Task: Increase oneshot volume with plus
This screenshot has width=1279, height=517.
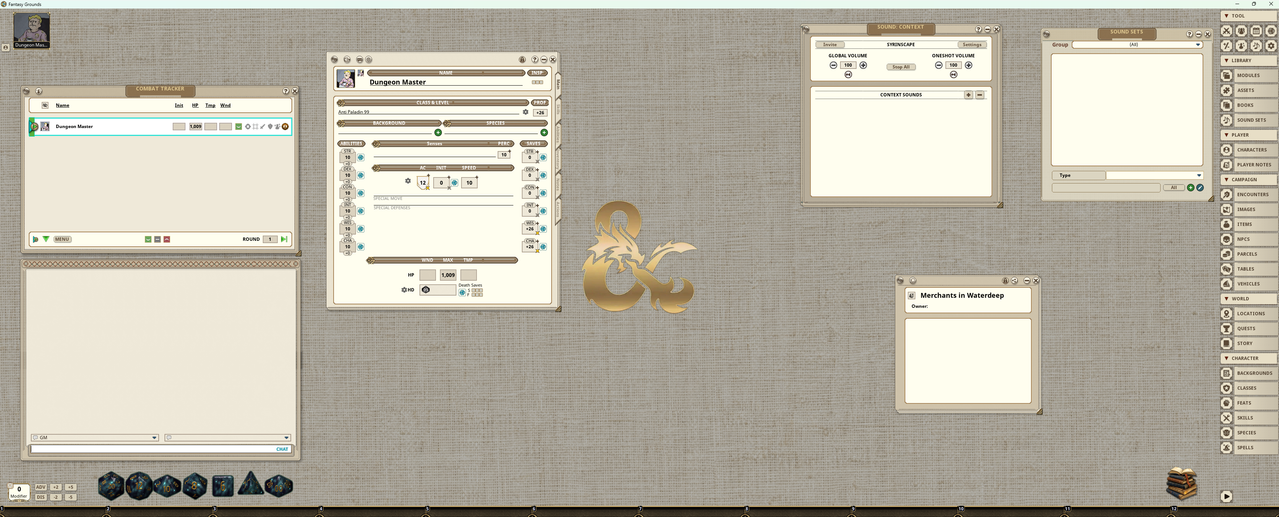Action: (x=969, y=65)
